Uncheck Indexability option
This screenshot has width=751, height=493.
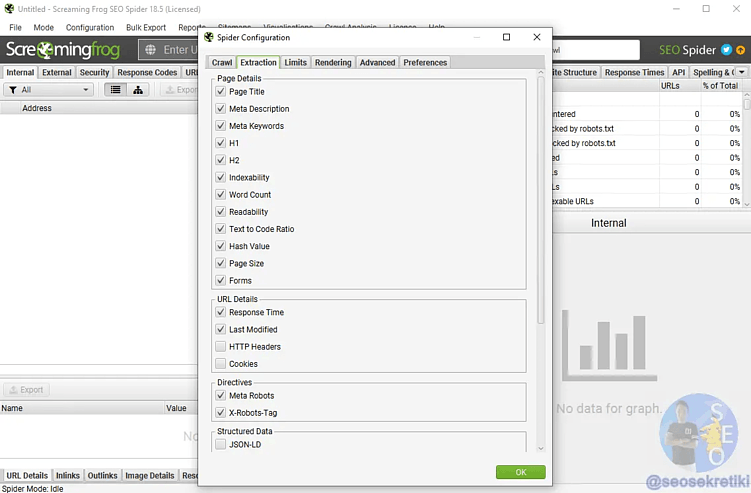220,177
